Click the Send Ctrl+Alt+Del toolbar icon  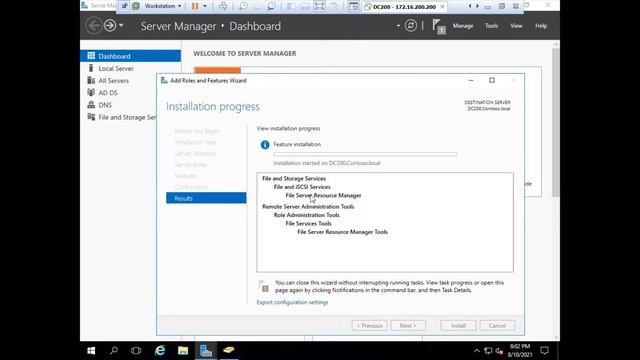click(x=223, y=6)
